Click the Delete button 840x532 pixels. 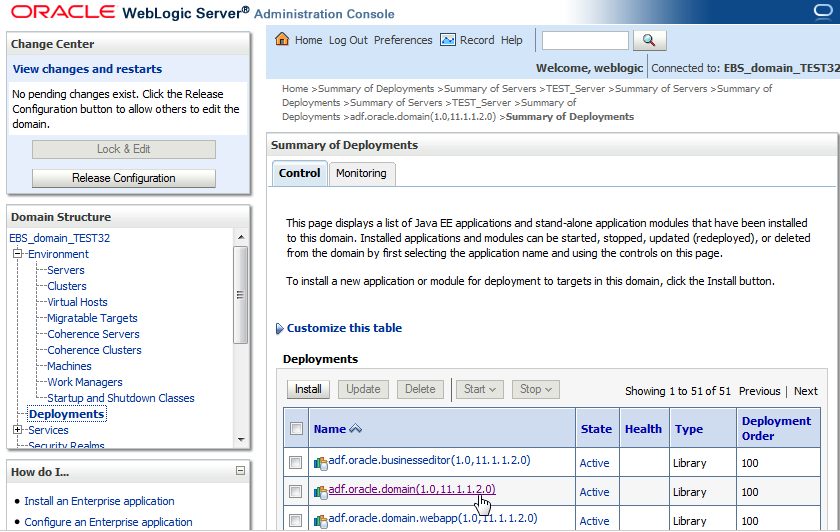click(x=420, y=389)
